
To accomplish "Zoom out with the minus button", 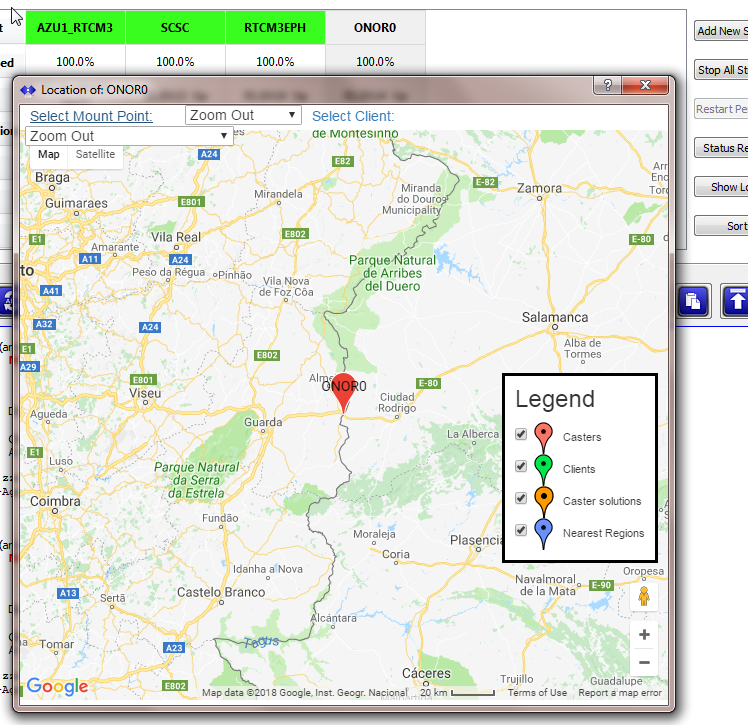I will coord(644,662).
